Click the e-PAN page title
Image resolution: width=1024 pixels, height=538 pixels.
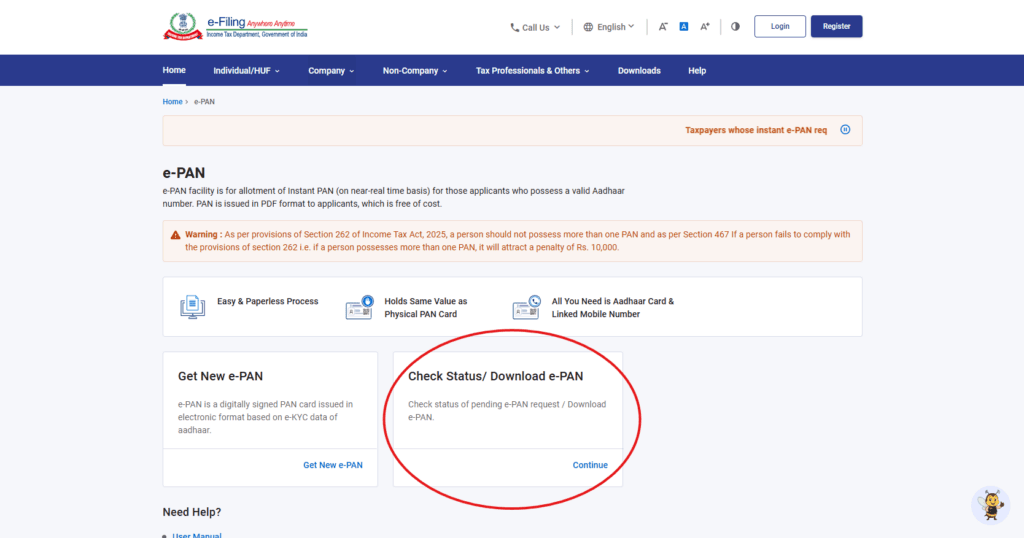tap(184, 173)
